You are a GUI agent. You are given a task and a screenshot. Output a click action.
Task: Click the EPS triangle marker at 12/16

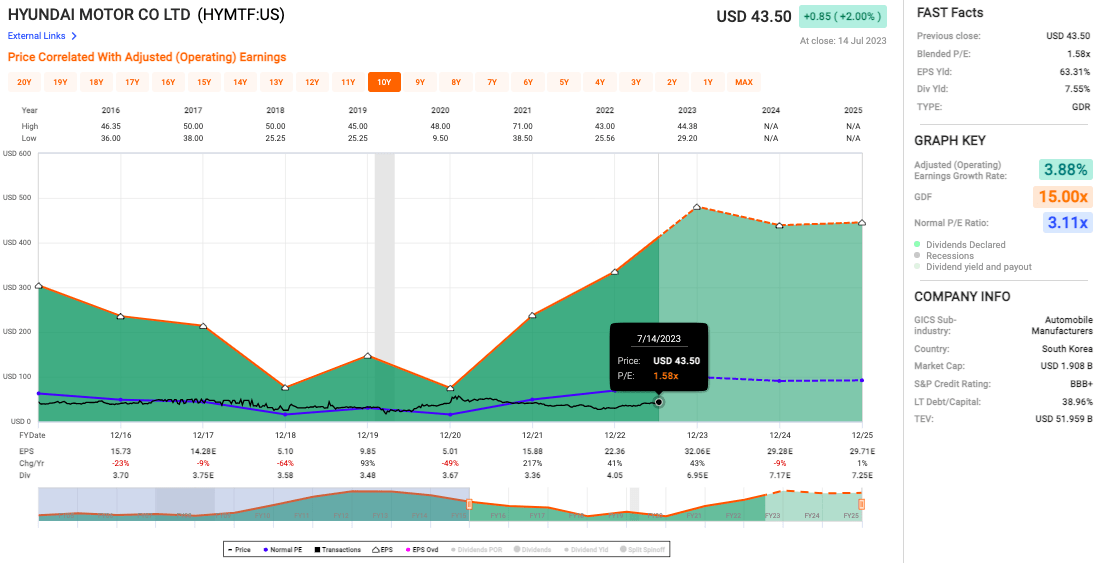[x=121, y=316]
